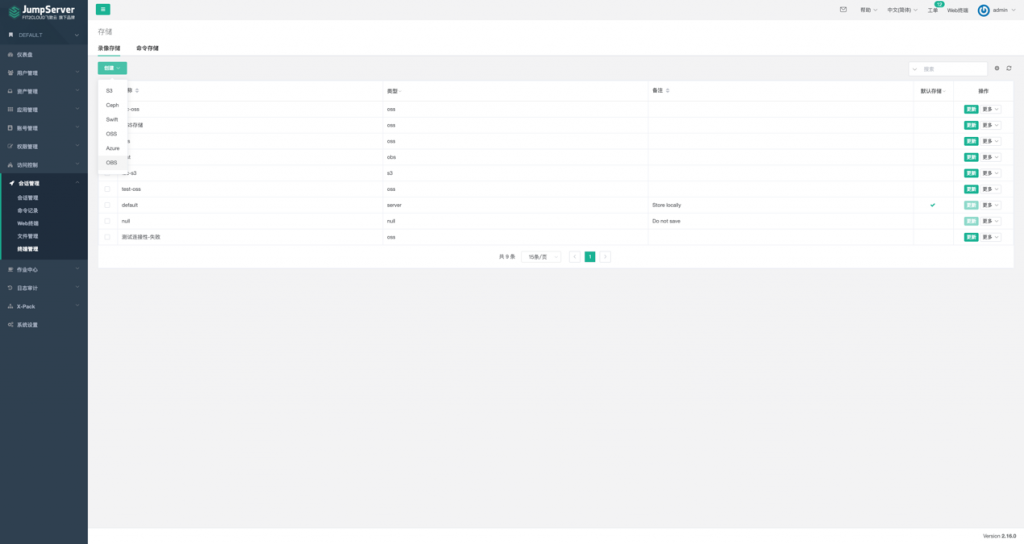
Task: Open 更多 dropdown in test-oss row
Action: (991, 189)
